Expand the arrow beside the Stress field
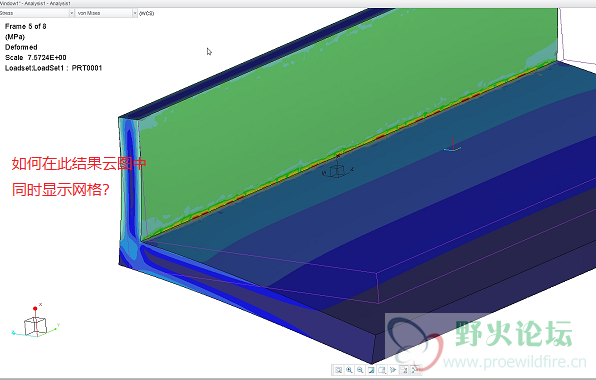The width and height of the screenshot is (596, 380). coord(71,13)
